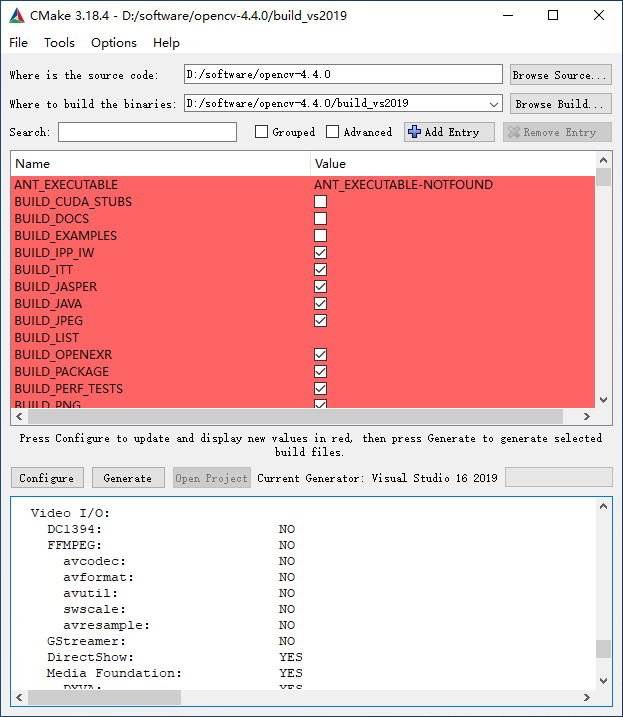623x717 pixels.
Task: Untick the BUILD_JAVA checkbox
Action: tap(321, 304)
